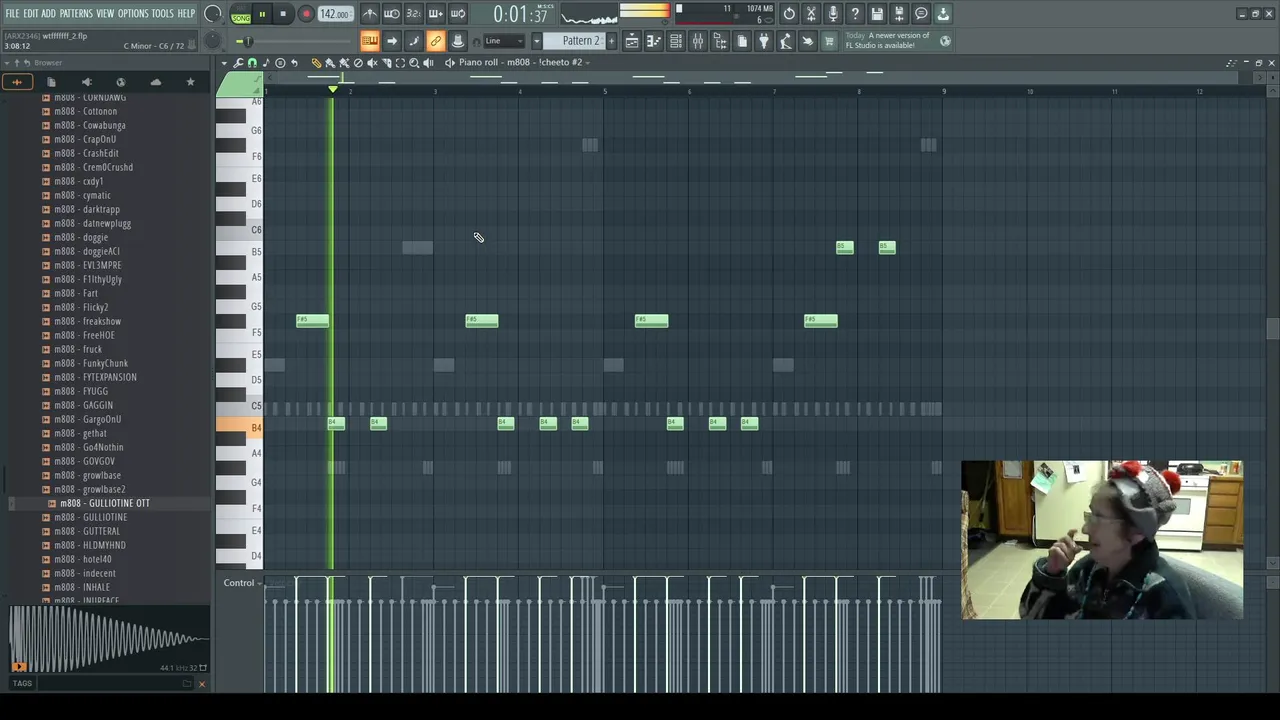Select the draw pencil tool
1280x720 pixels.
click(316, 63)
